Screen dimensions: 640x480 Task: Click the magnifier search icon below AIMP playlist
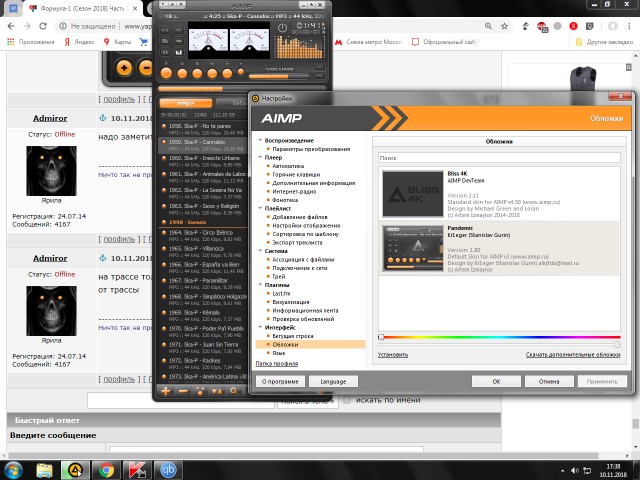[233, 391]
